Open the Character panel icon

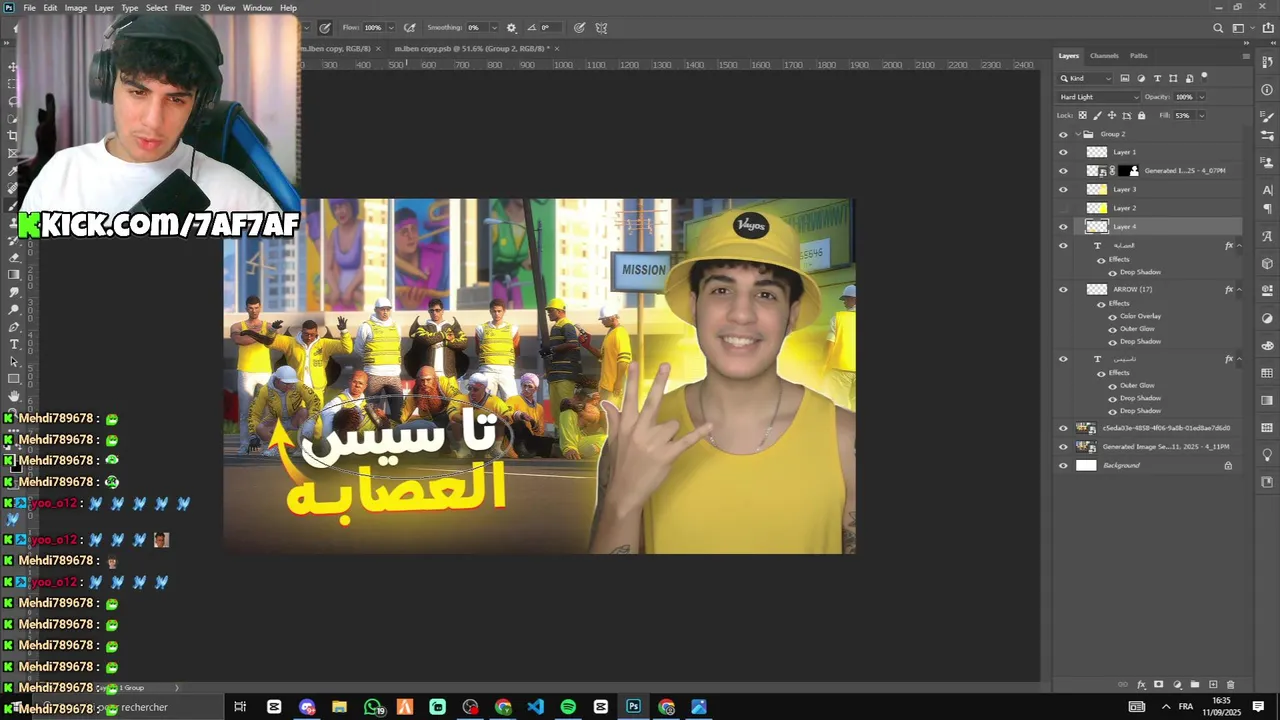pos(1268,190)
